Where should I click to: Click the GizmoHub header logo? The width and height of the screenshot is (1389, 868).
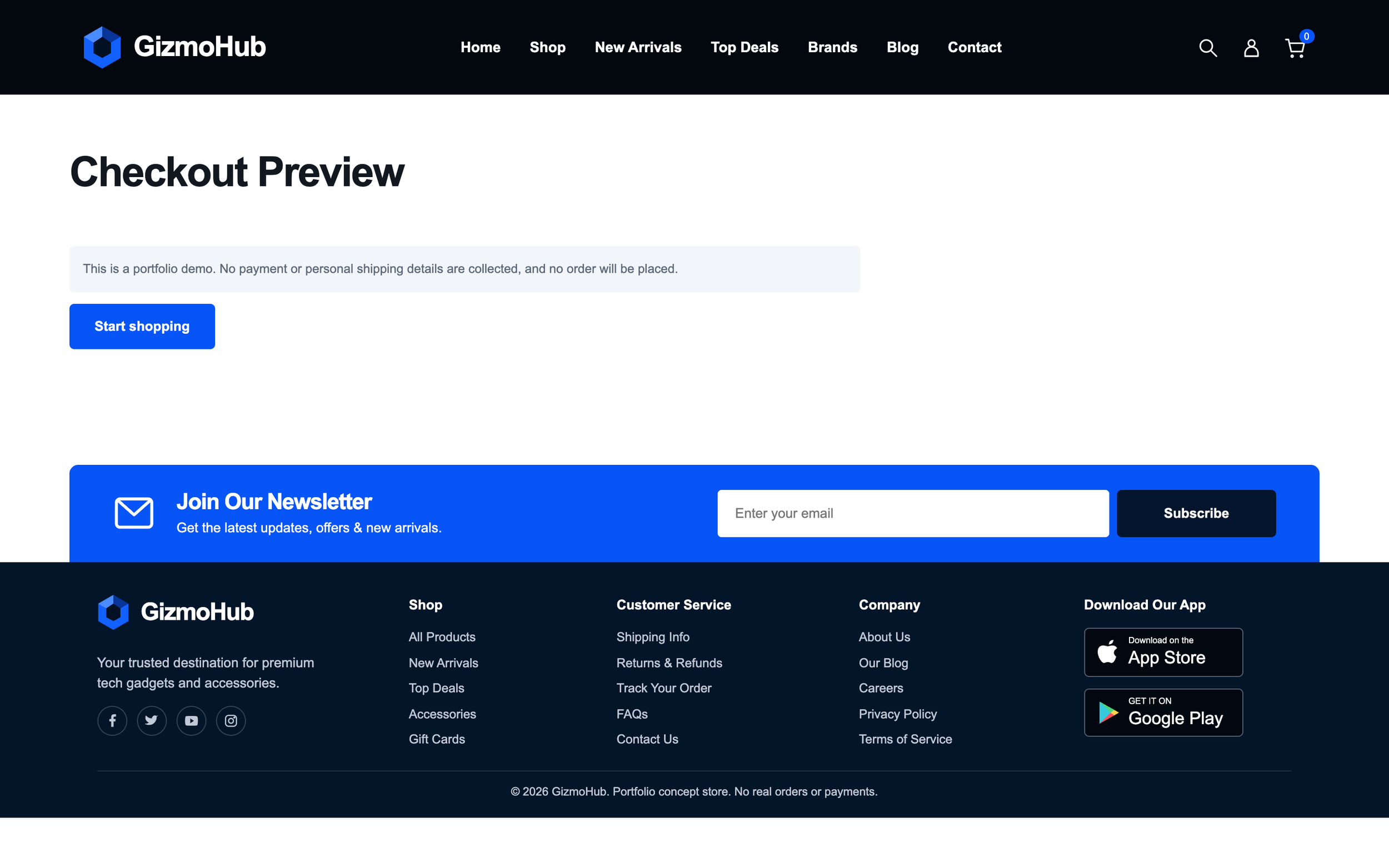pyautogui.click(x=174, y=47)
